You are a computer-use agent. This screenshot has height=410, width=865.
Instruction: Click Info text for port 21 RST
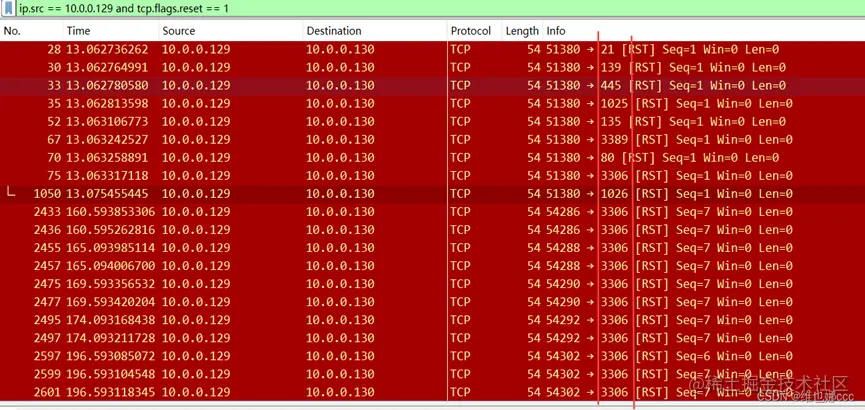[x=663, y=50]
